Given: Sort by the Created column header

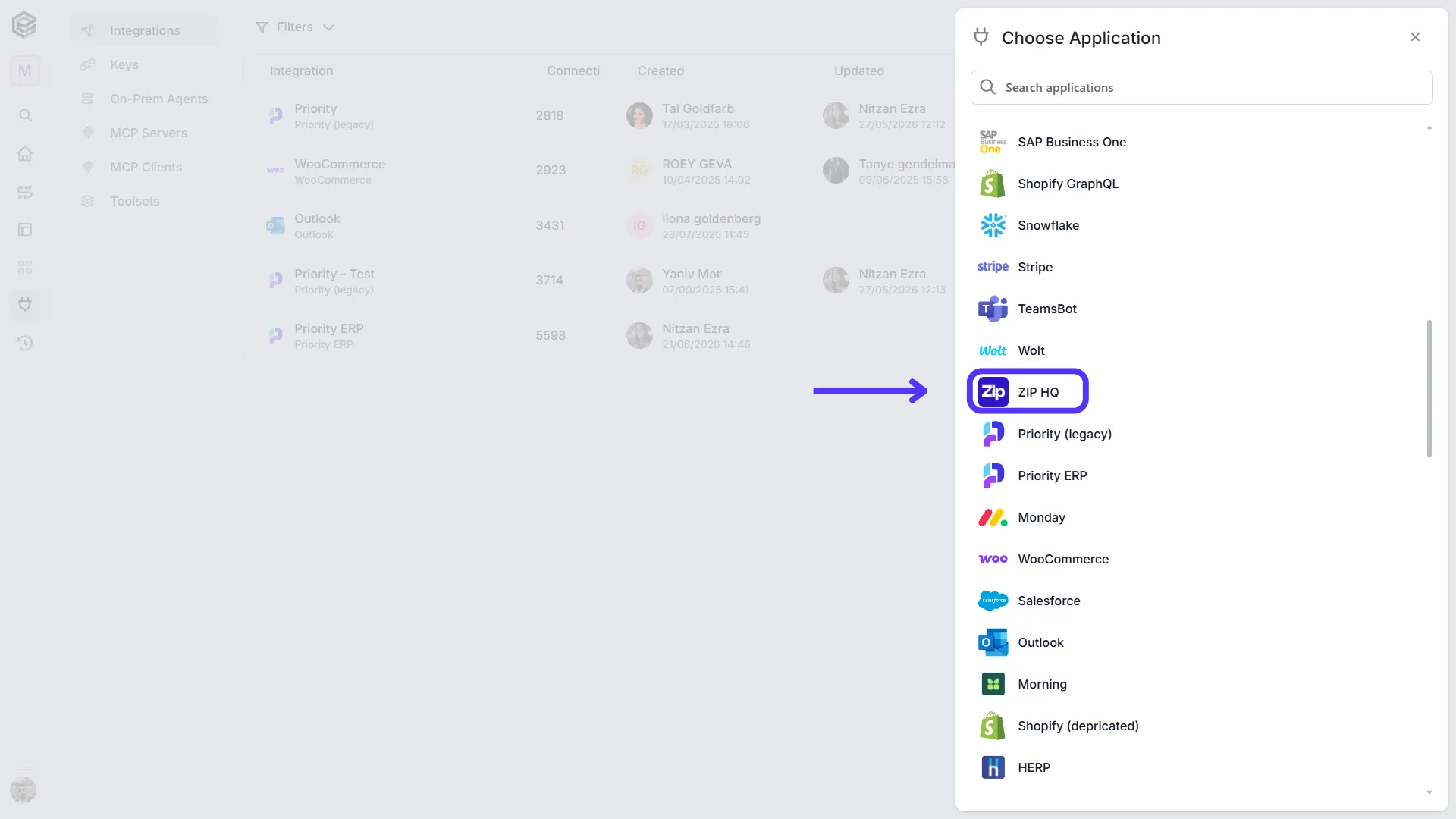Looking at the screenshot, I should point(661,71).
